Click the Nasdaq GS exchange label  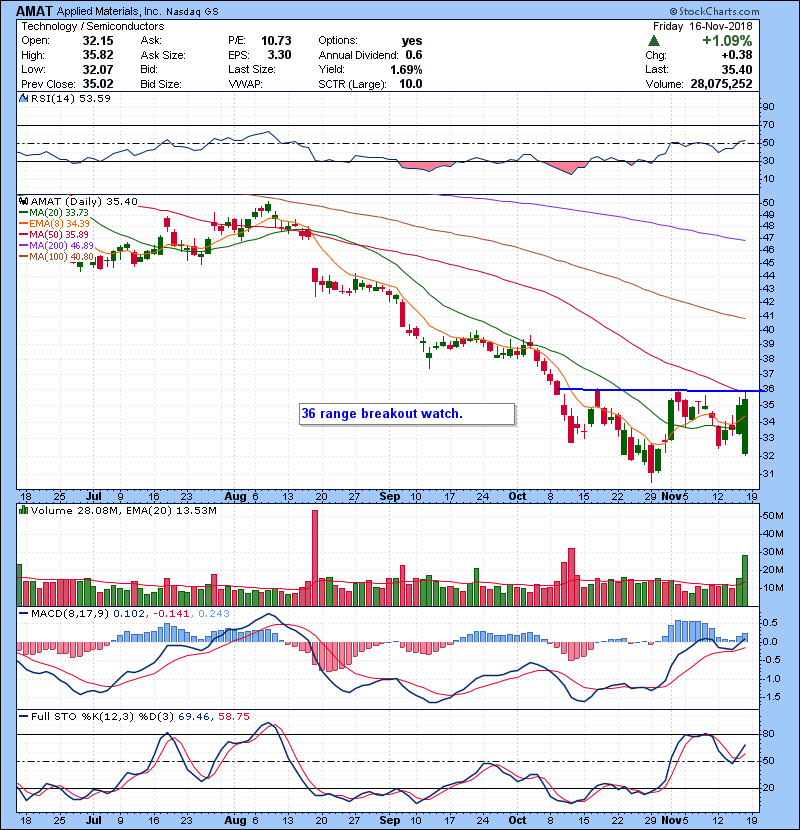pos(192,12)
